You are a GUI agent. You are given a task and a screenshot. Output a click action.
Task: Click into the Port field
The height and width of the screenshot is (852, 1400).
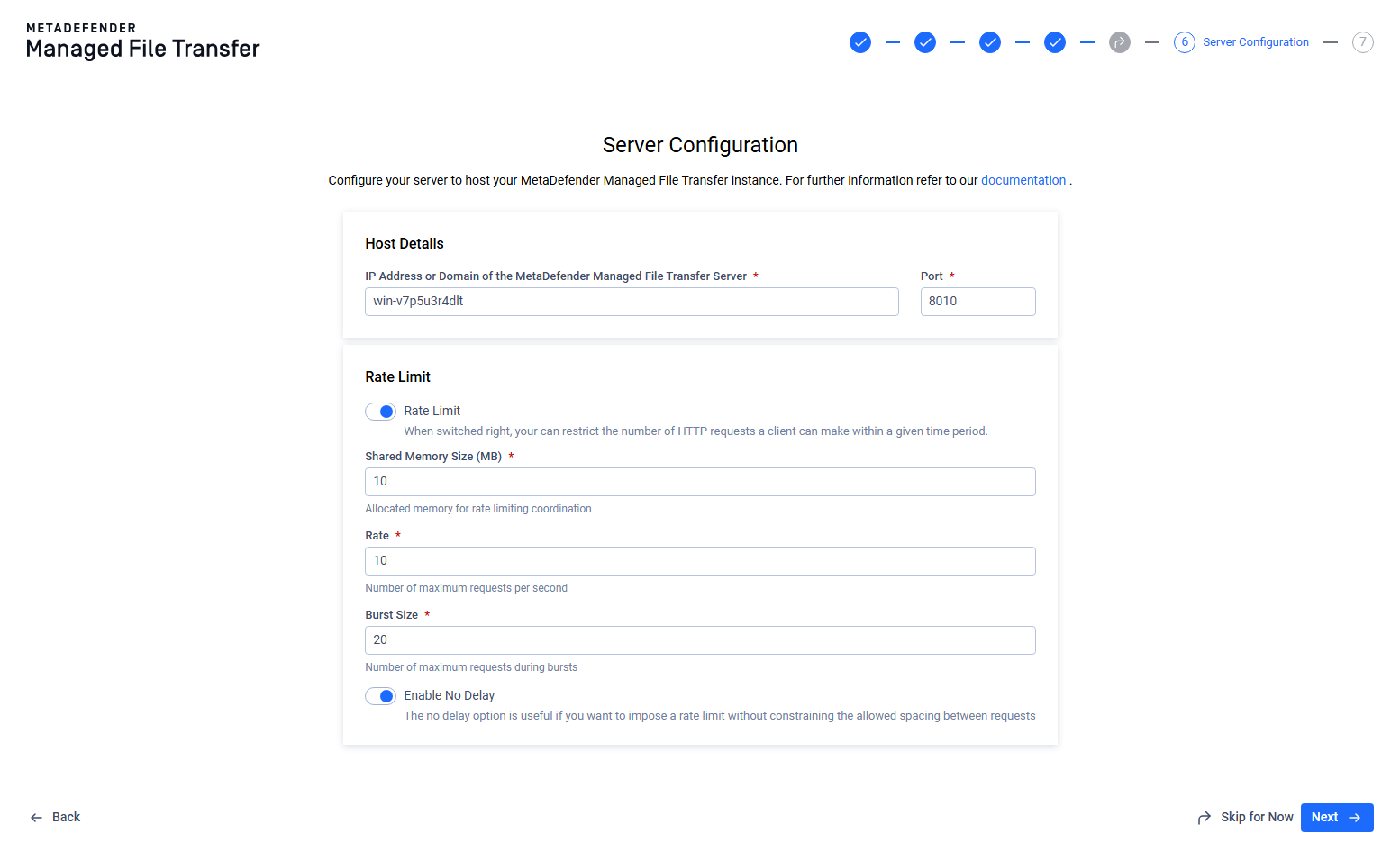pyautogui.click(x=977, y=302)
